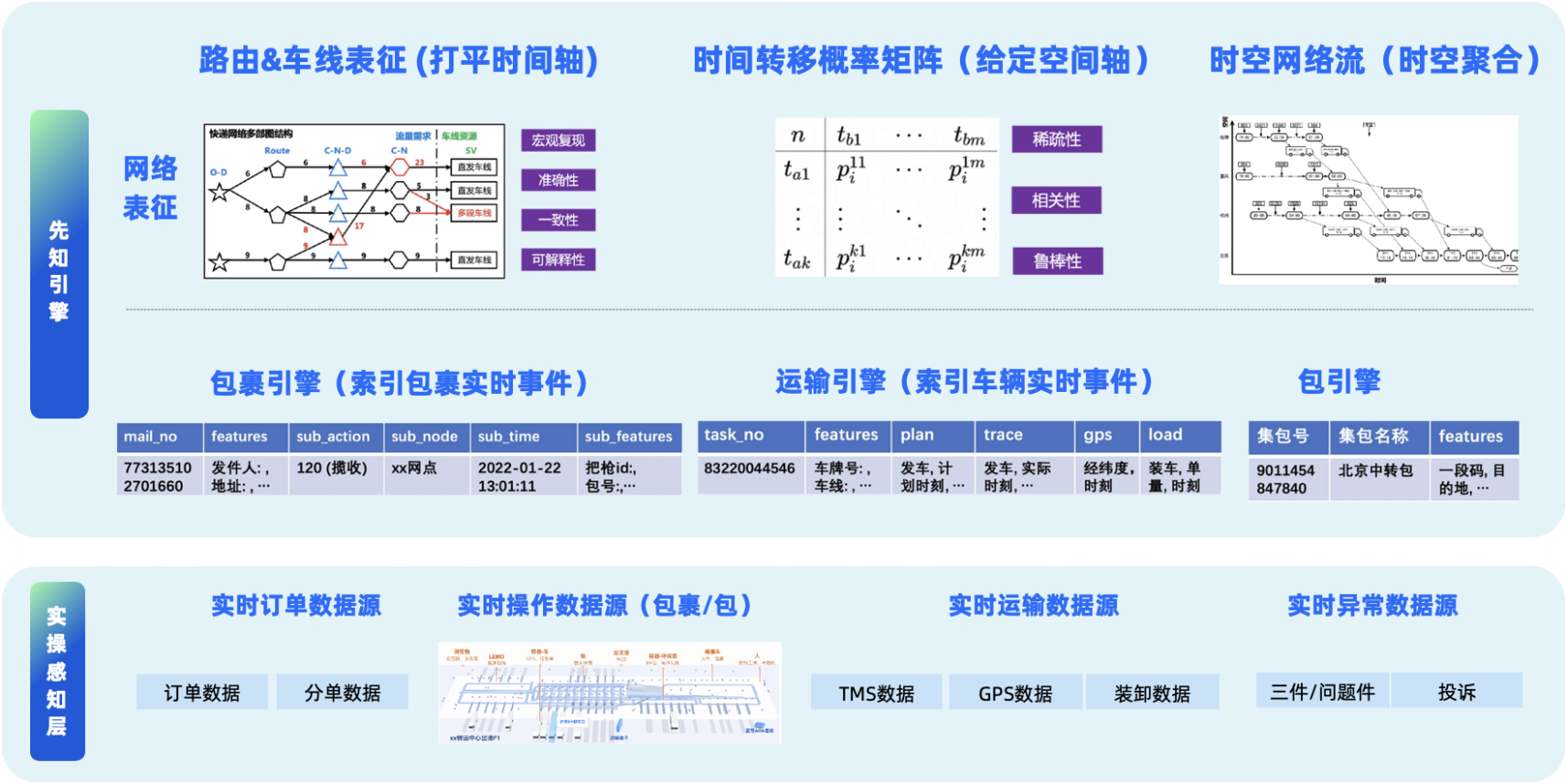Select the 准确性 purple label

pos(559,180)
